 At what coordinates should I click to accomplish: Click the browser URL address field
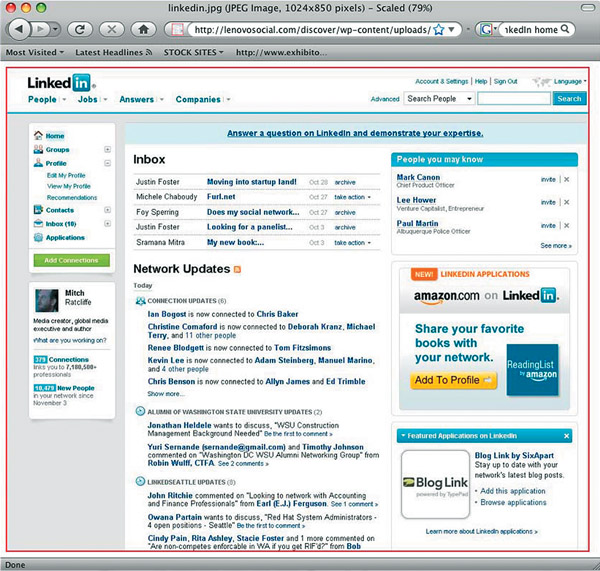(312, 29)
